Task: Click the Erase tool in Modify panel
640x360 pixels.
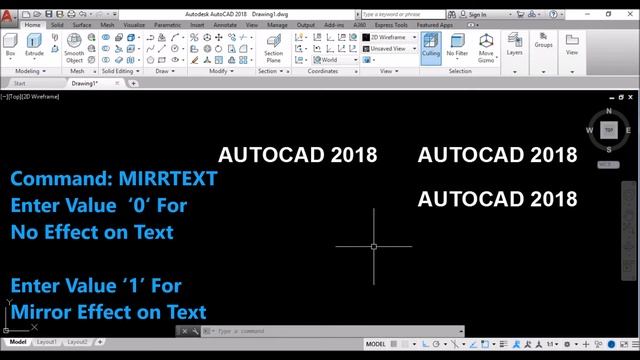Action: 195,60
